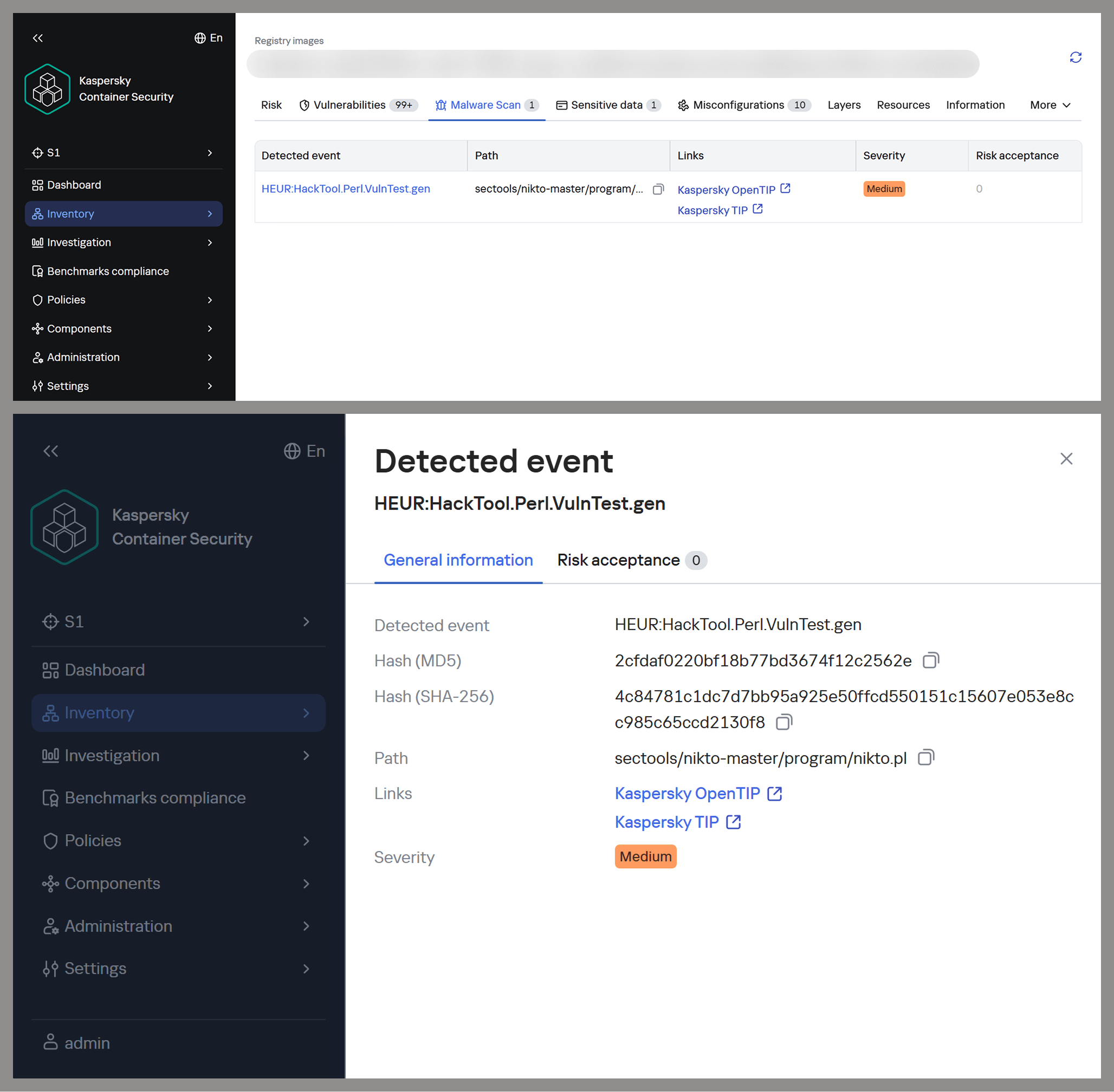Click the Dashboard grid icon in top sidebar
The image size is (1114, 1092).
pos(37,185)
